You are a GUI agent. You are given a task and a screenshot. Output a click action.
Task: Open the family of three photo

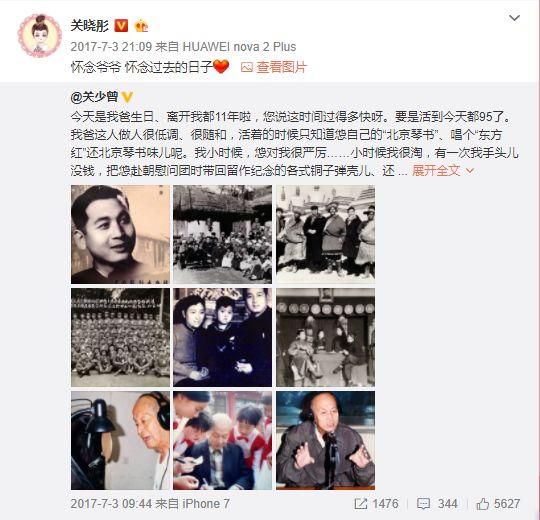point(222,337)
